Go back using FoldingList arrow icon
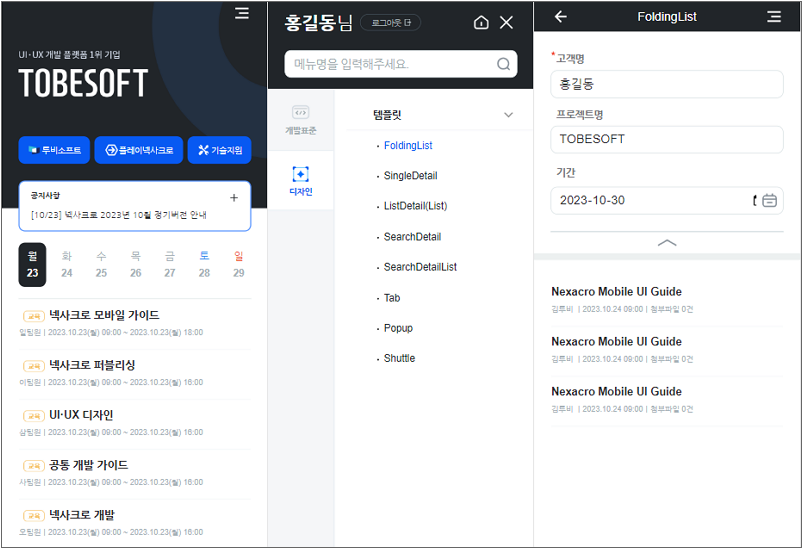The width and height of the screenshot is (802, 548). click(x=560, y=16)
